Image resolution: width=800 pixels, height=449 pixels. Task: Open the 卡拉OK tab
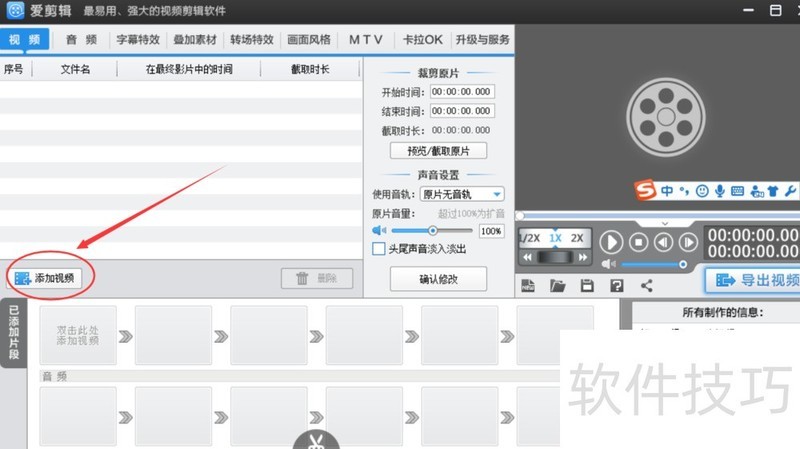click(x=422, y=40)
